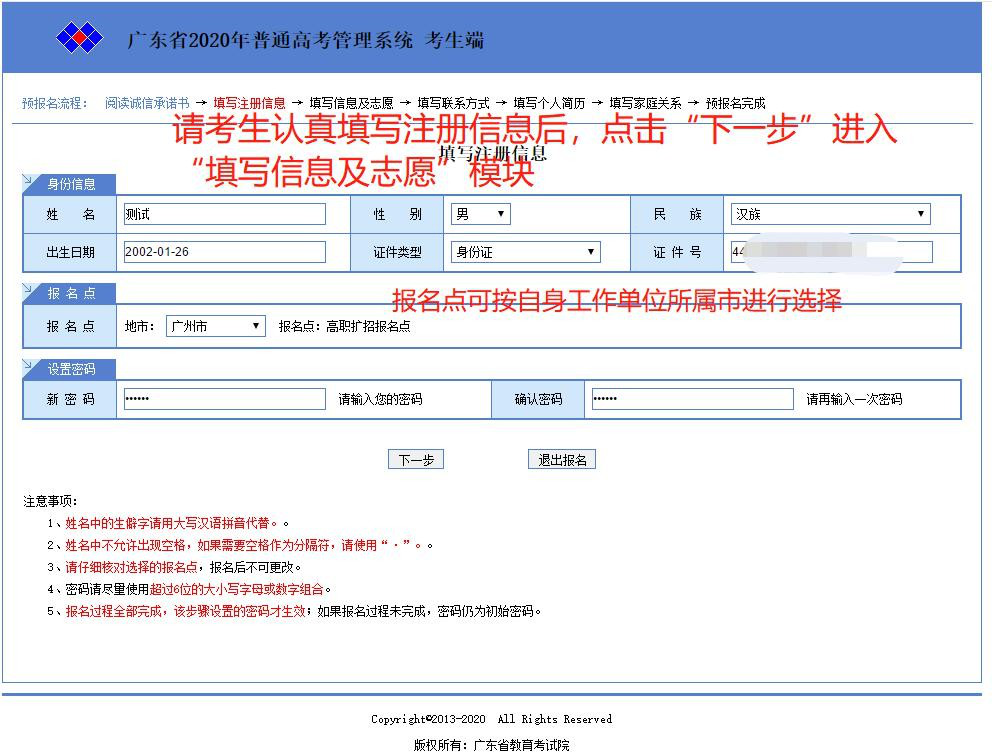Click the 下一步 button
992x752 pixels.
pyautogui.click(x=415, y=460)
